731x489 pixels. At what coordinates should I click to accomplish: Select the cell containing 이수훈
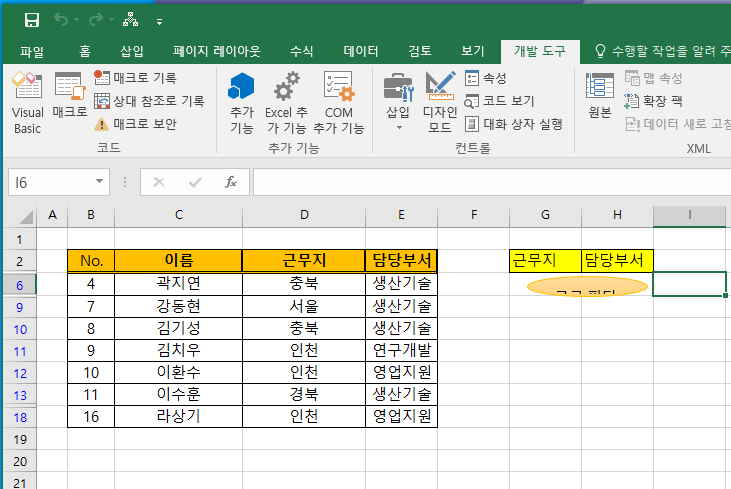point(179,395)
